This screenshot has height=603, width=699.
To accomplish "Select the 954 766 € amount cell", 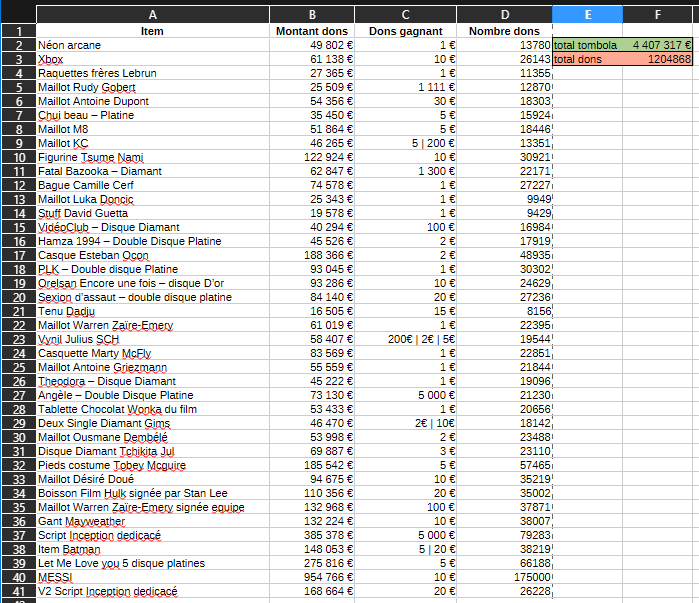I will (x=312, y=577).
